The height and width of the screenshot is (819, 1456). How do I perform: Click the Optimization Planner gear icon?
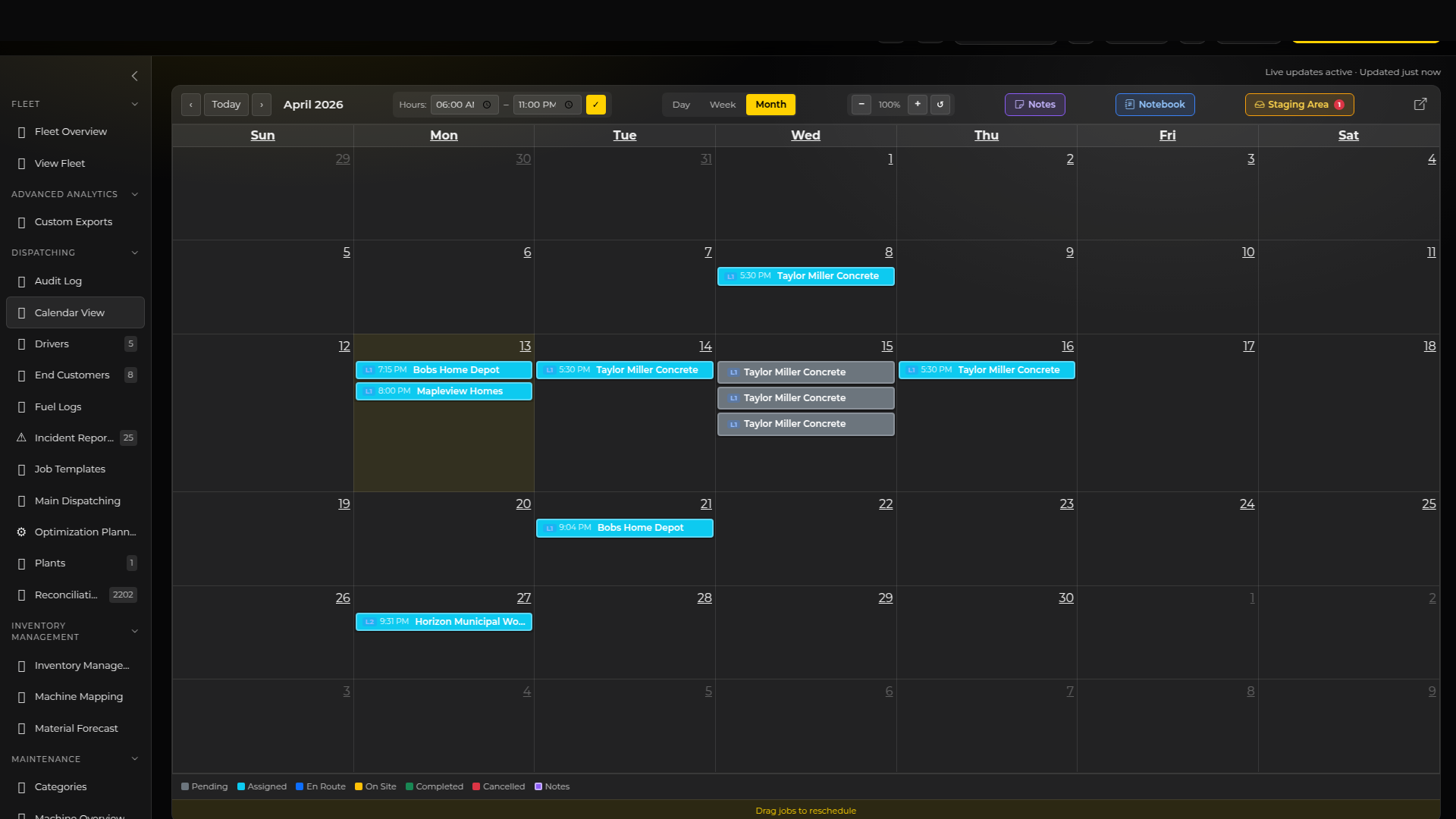coord(20,532)
